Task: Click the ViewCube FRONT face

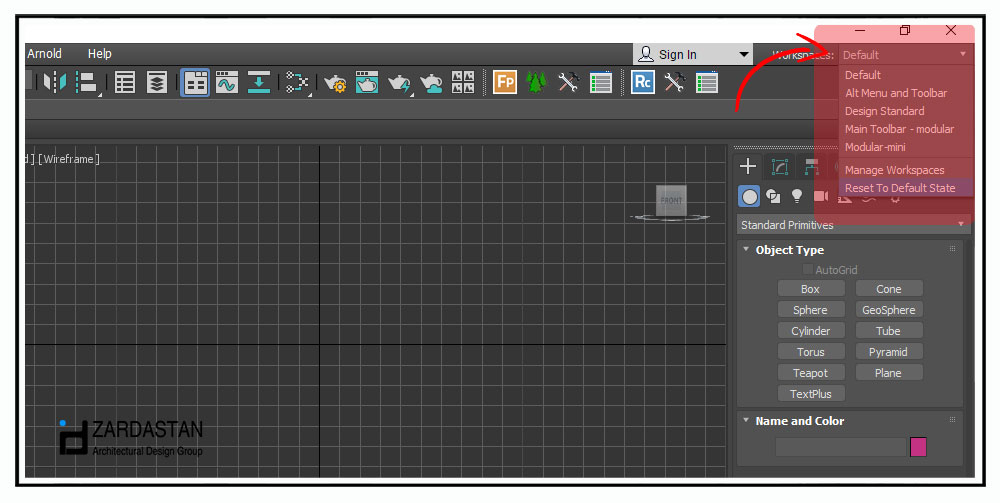Action: pos(671,200)
